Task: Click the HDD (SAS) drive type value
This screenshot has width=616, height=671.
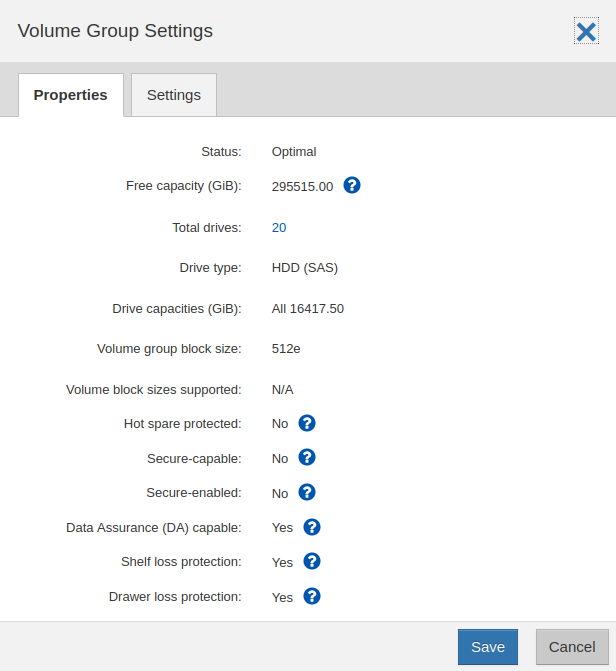Action: [x=305, y=268]
